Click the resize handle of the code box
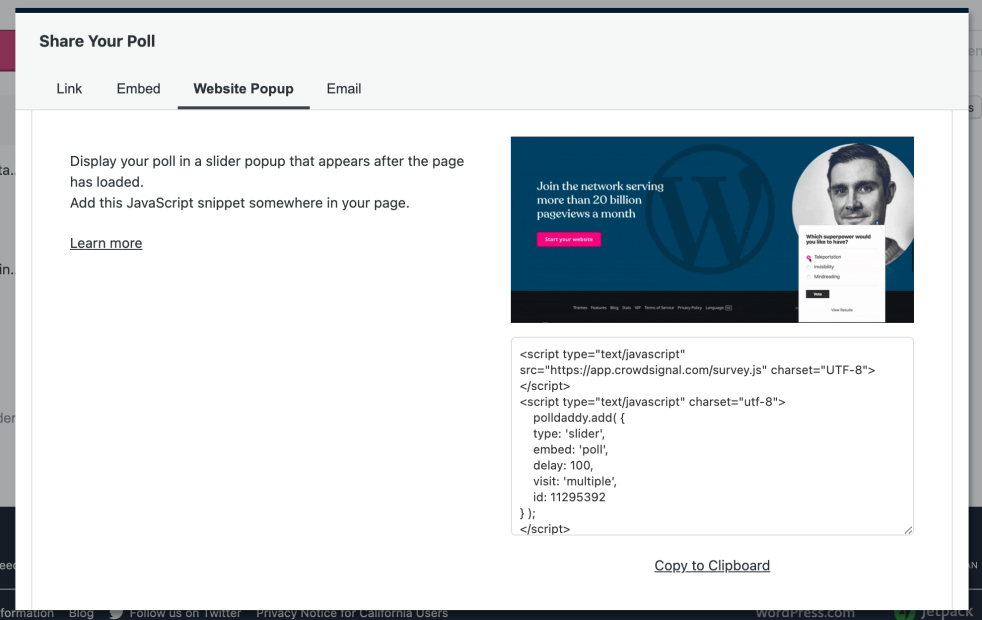Screen dimensions: 982x620 [x=907, y=529]
